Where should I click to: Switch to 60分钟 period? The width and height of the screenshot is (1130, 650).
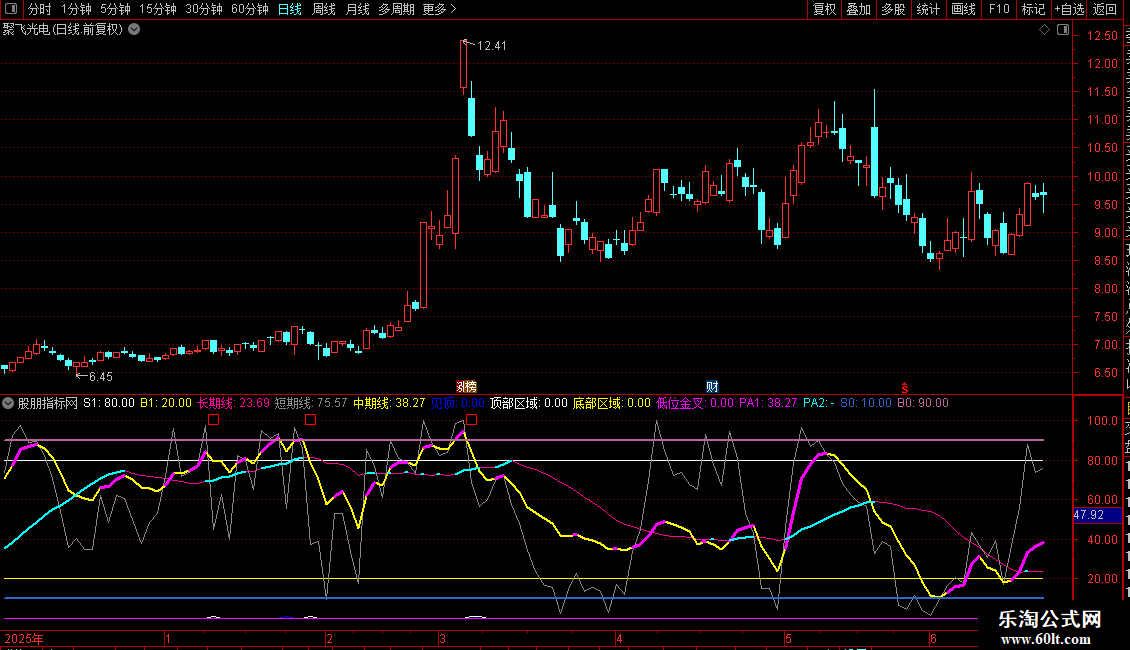click(x=250, y=9)
